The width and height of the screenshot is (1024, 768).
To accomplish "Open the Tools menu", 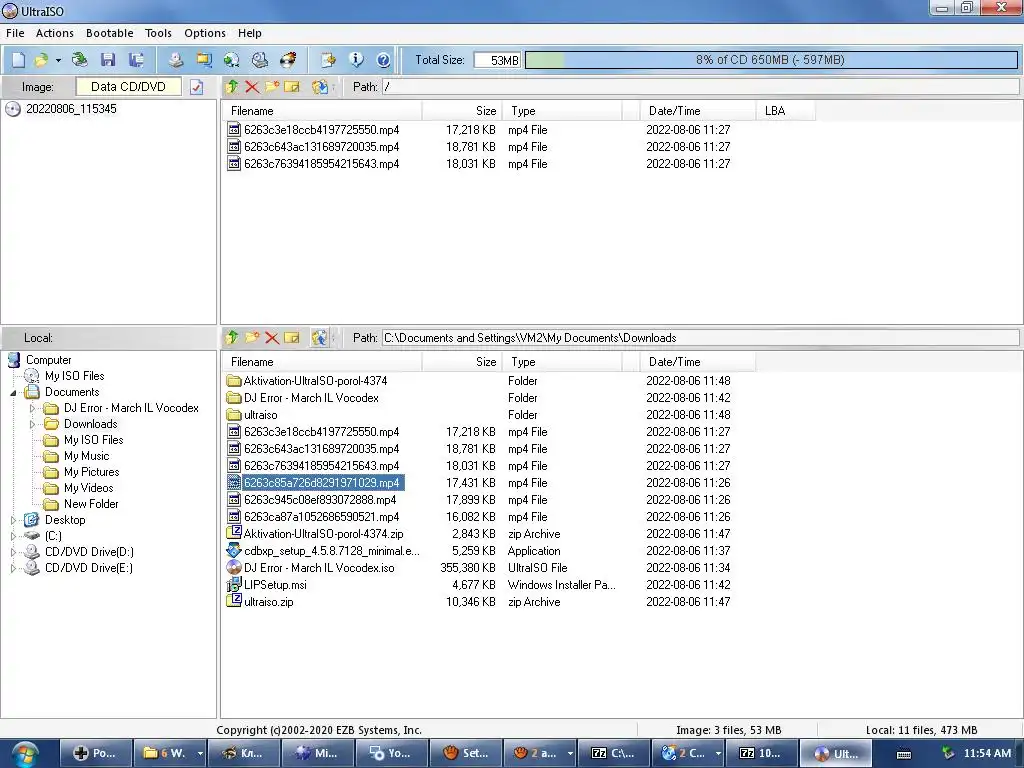I will click(158, 33).
